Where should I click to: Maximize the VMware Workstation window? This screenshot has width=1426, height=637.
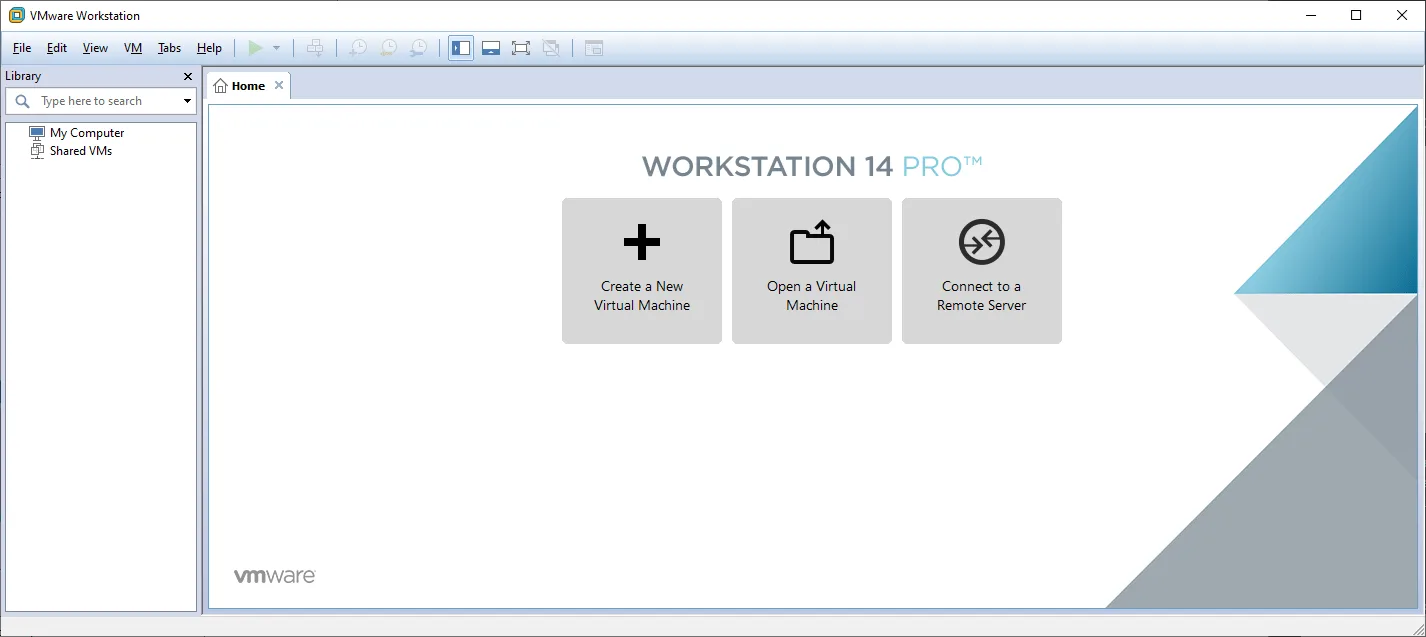pyautogui.click(x=1356, y=15)
